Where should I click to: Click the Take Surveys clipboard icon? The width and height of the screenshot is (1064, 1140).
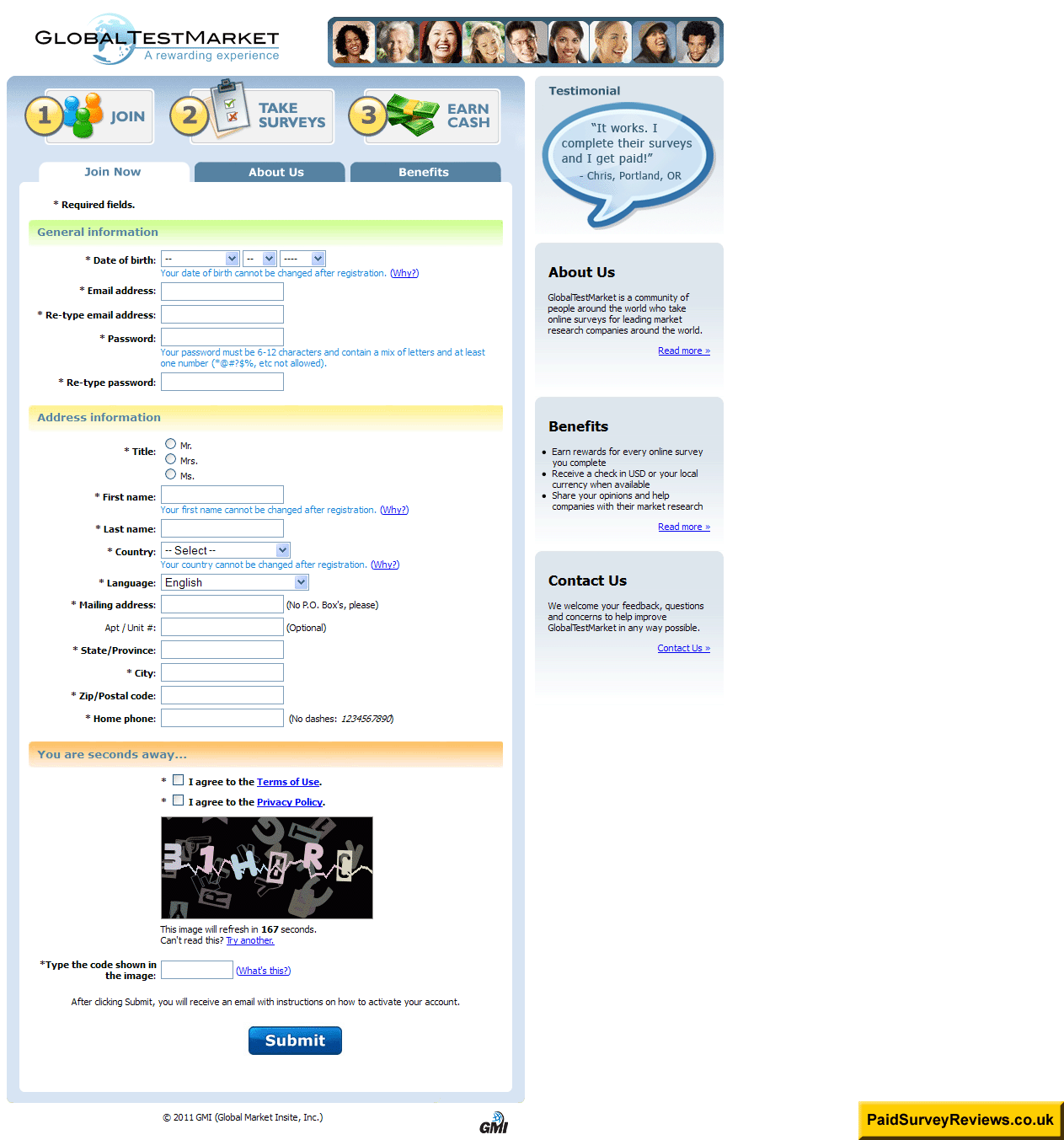point(229,108)
